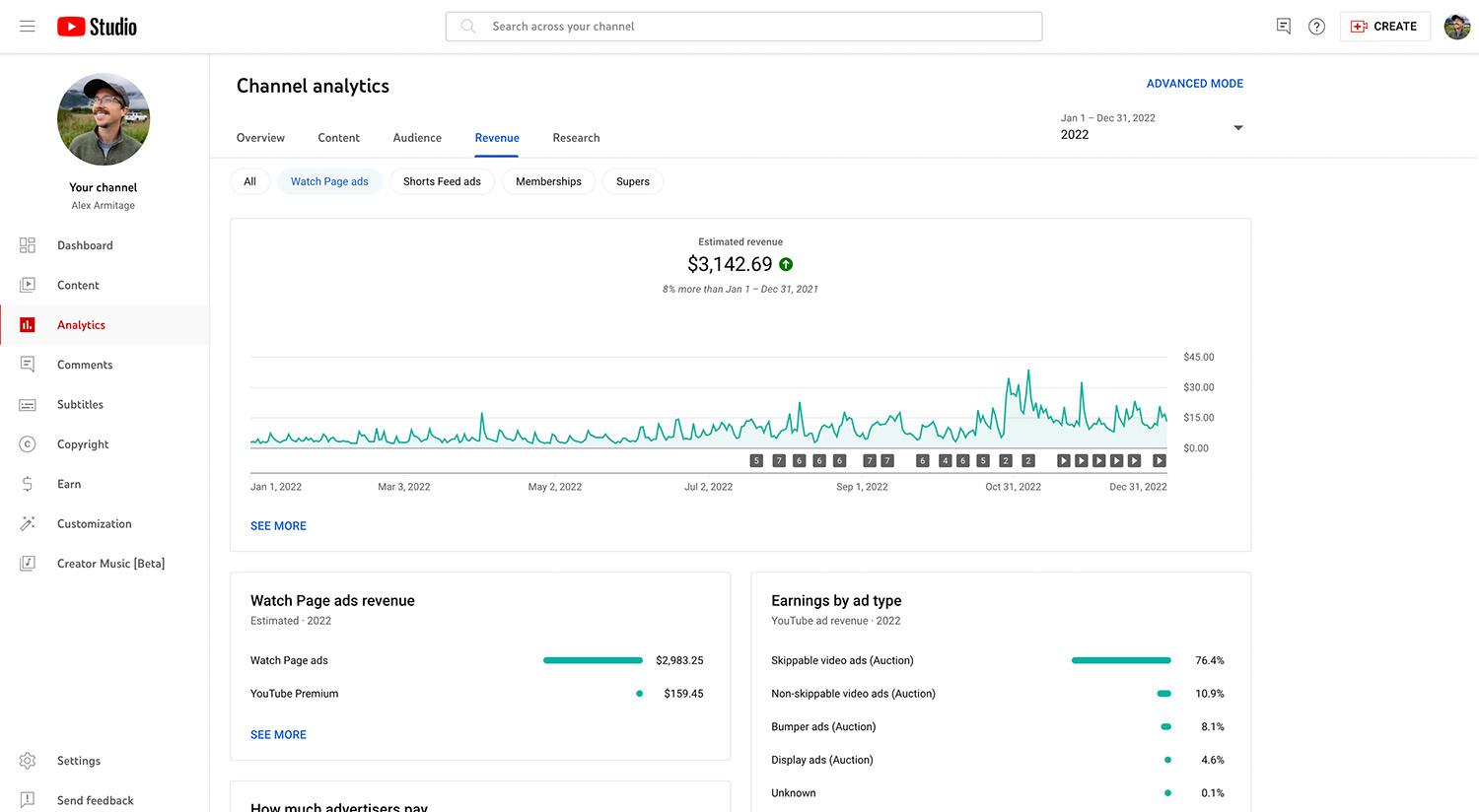This screenshot has width=1479, height=812.
Task: Open the hamburger navigation menu
Action: coord(27,27)
